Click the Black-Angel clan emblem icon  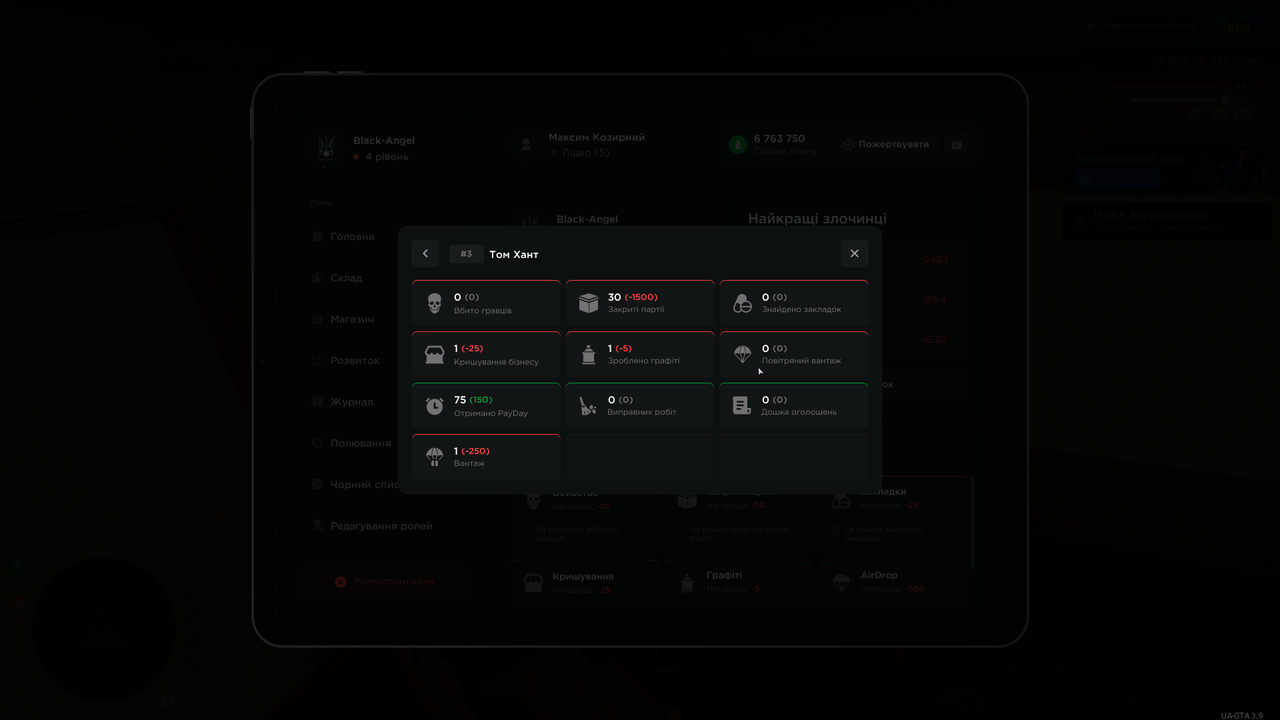pyautogui.click(x=326, y=148)
